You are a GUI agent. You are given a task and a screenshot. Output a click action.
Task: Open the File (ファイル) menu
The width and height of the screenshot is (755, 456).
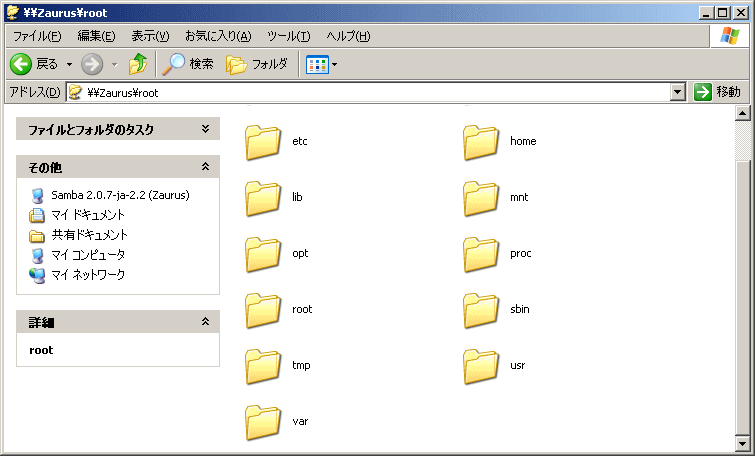coord(37,36)
